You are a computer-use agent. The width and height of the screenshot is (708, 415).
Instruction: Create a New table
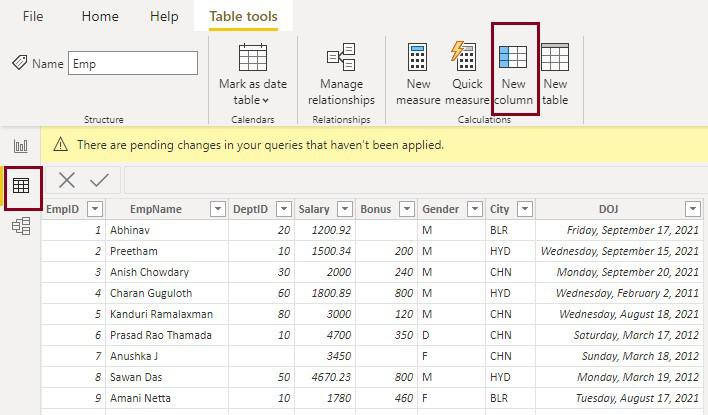pos(555,75)
